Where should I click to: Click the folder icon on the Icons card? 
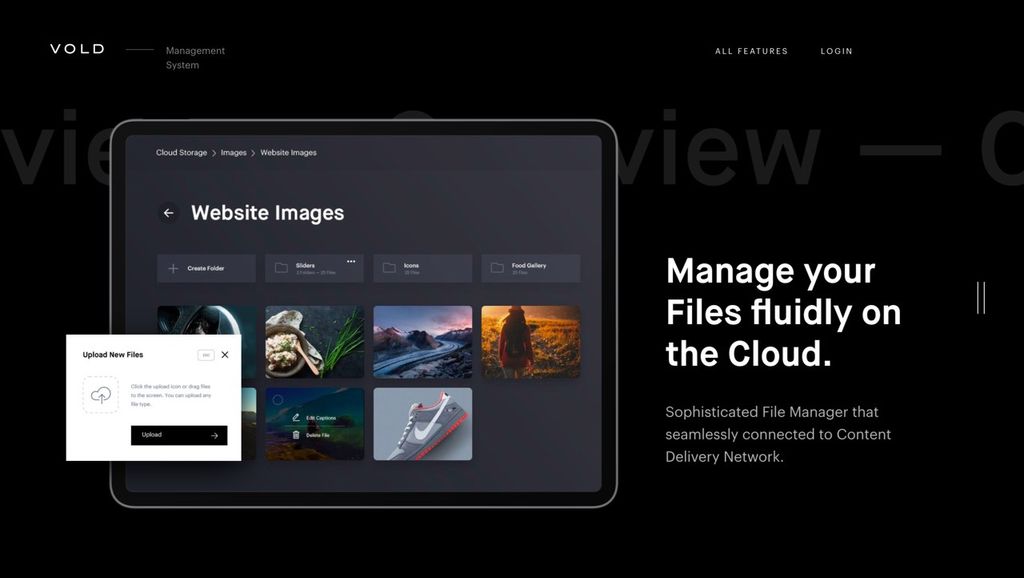(390, 266)
